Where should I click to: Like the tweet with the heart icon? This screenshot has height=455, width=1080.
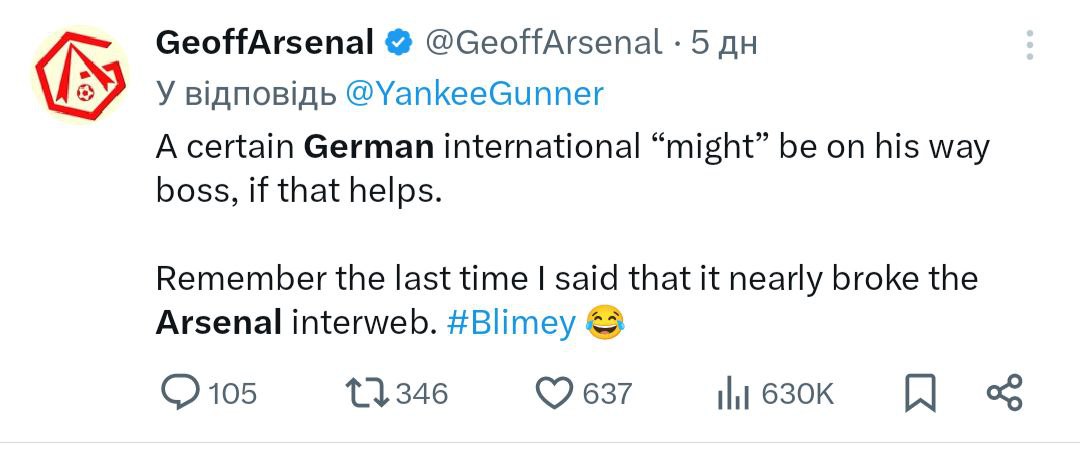(x=553, y=393)
